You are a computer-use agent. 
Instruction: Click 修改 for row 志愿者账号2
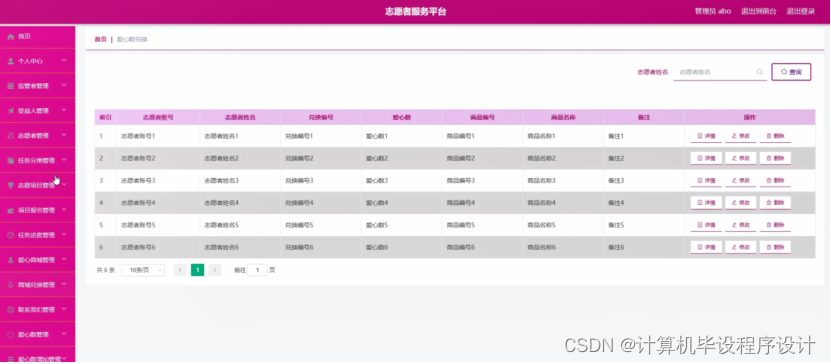tap(740, 158)
